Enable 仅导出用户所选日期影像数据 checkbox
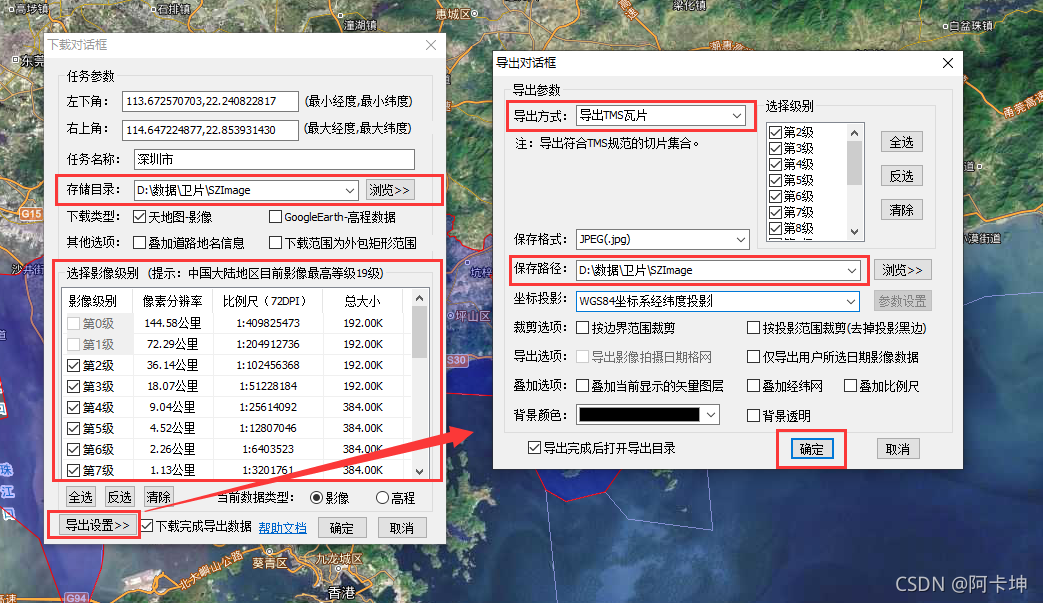1043x603 pixels. point(754,357)
